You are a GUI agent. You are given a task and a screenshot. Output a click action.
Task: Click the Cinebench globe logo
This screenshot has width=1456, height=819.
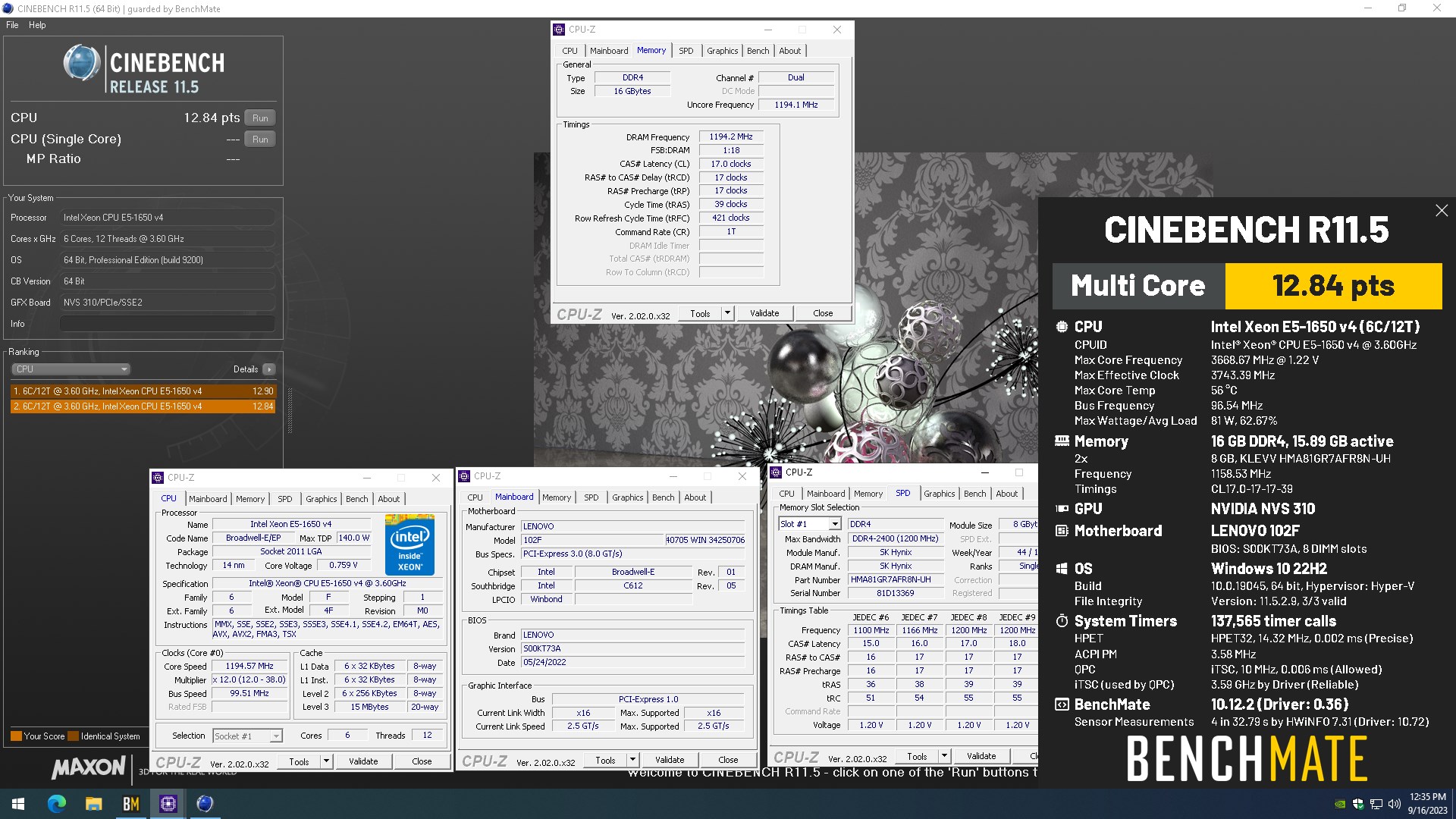(x=82, y=63)
